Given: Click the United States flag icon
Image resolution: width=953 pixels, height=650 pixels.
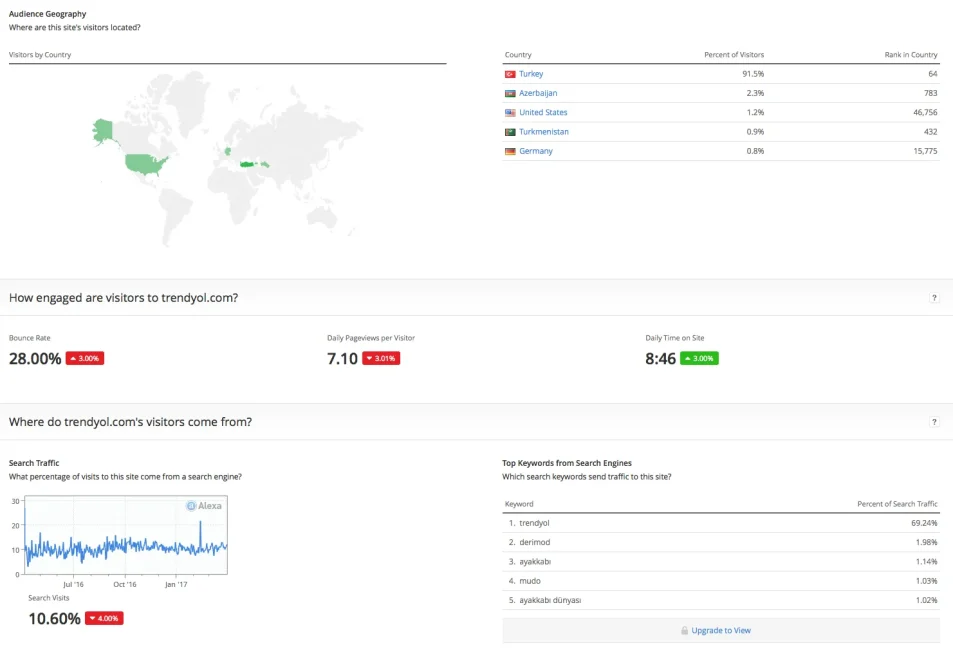Looking at the screenshot, I should click(510, 113).
